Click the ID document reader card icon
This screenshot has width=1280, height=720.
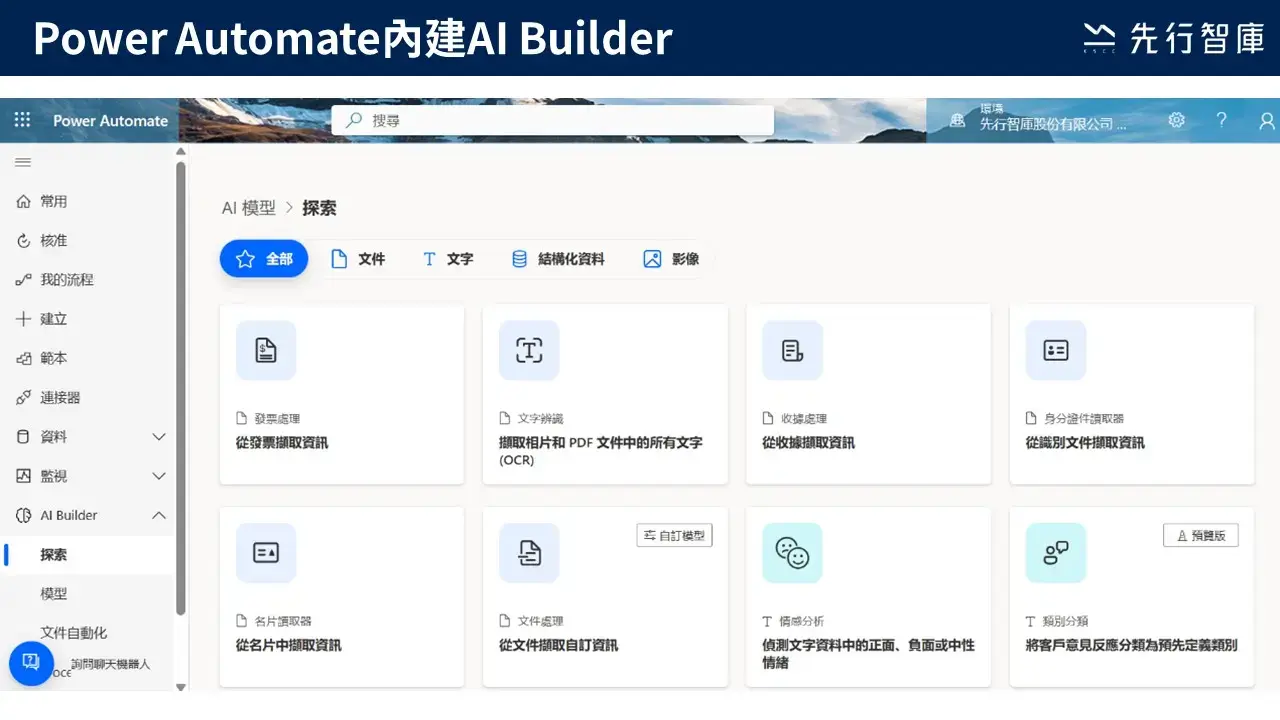(x=1056, y=350)
